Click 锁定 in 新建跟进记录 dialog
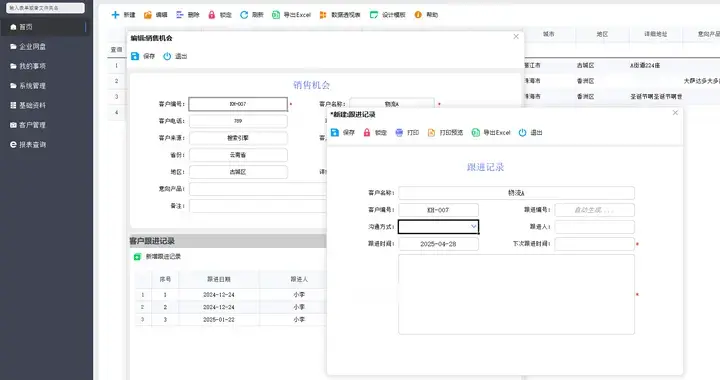This screenshot has width=720, height=380. tap(375, 133)
